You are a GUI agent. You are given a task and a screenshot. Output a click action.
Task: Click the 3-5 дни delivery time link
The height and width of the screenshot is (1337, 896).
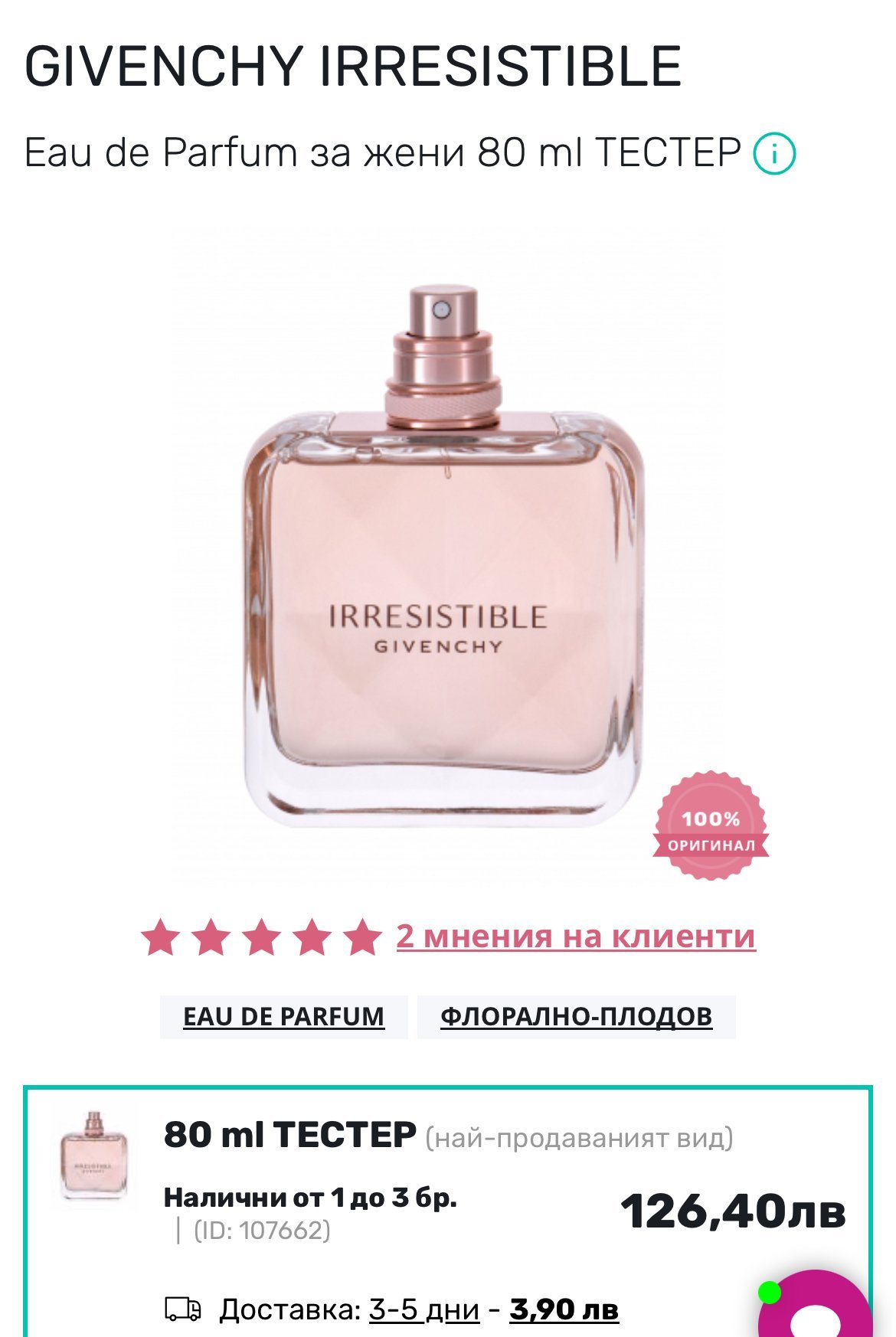[424, 1309]
